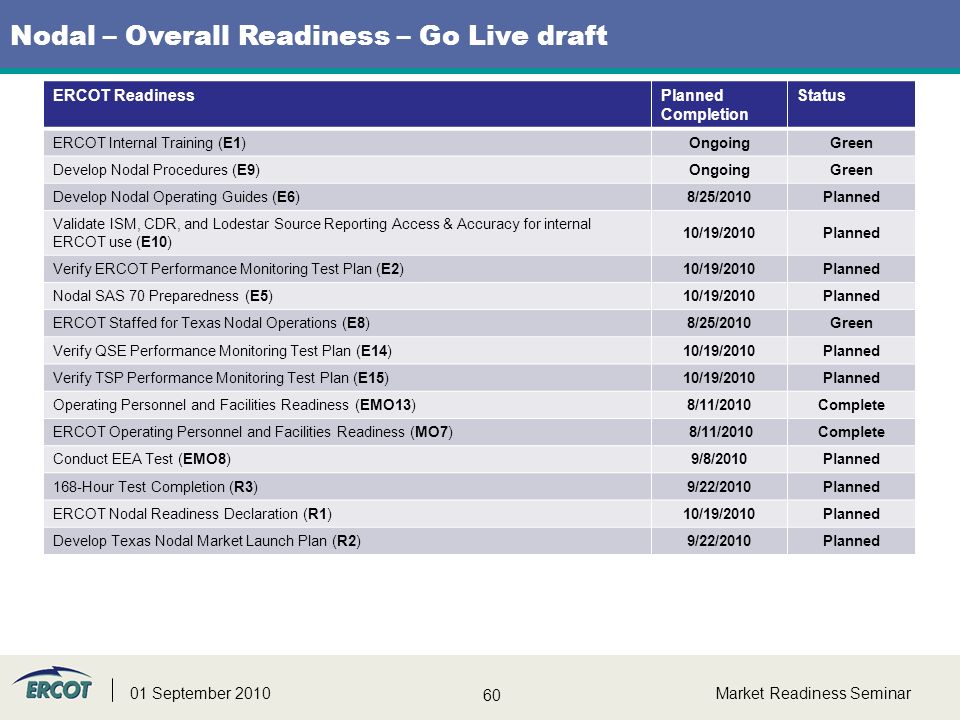Select 'ERCOT Staffed for Texas Nodal Operations (E8)'
Image resolution: width=960 pixels, height=720 pixels.
(x=211, y=323)
